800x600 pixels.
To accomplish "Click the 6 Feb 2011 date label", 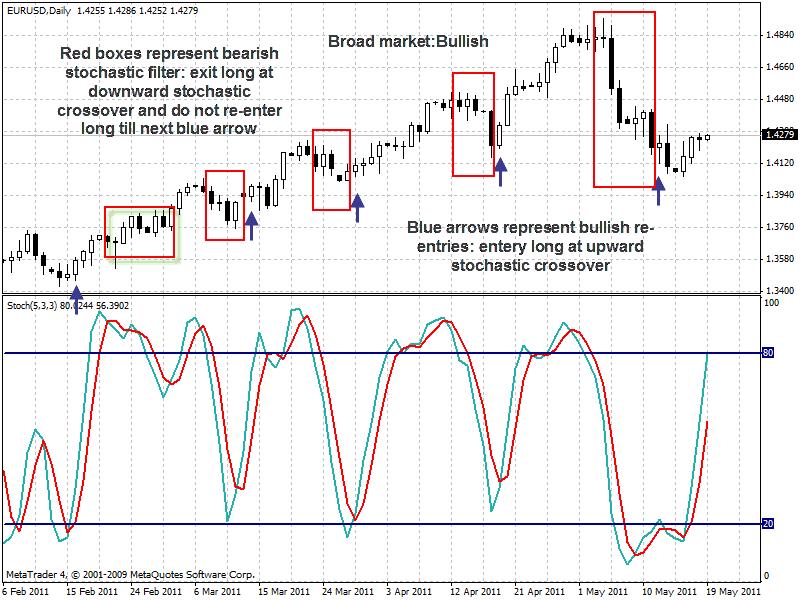I will click(25, 591).
